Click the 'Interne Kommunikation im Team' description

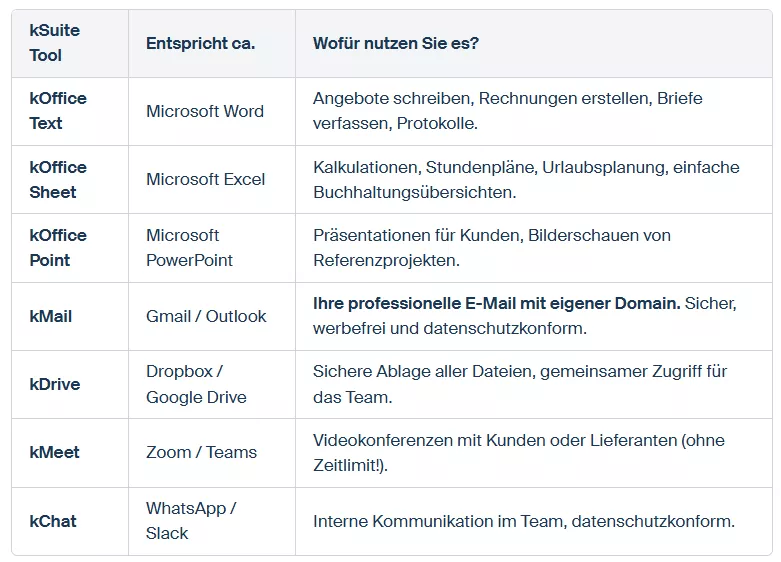point(533,521)
